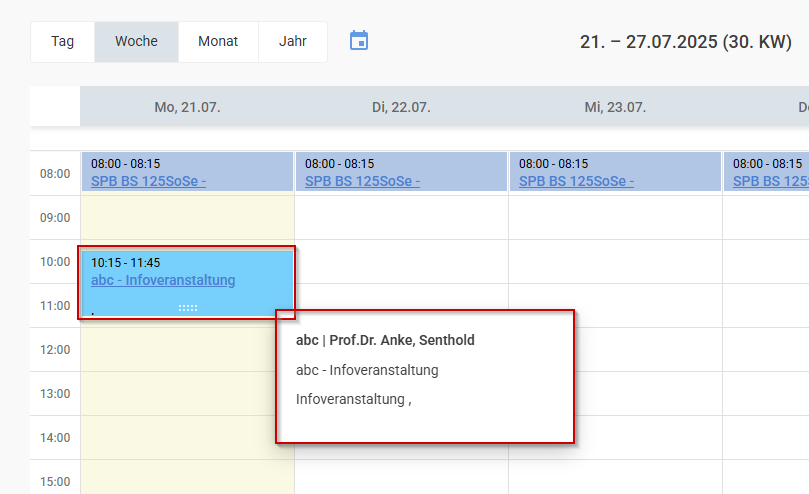Click the week range title 21. – 27.07.2025

point(686,41)
